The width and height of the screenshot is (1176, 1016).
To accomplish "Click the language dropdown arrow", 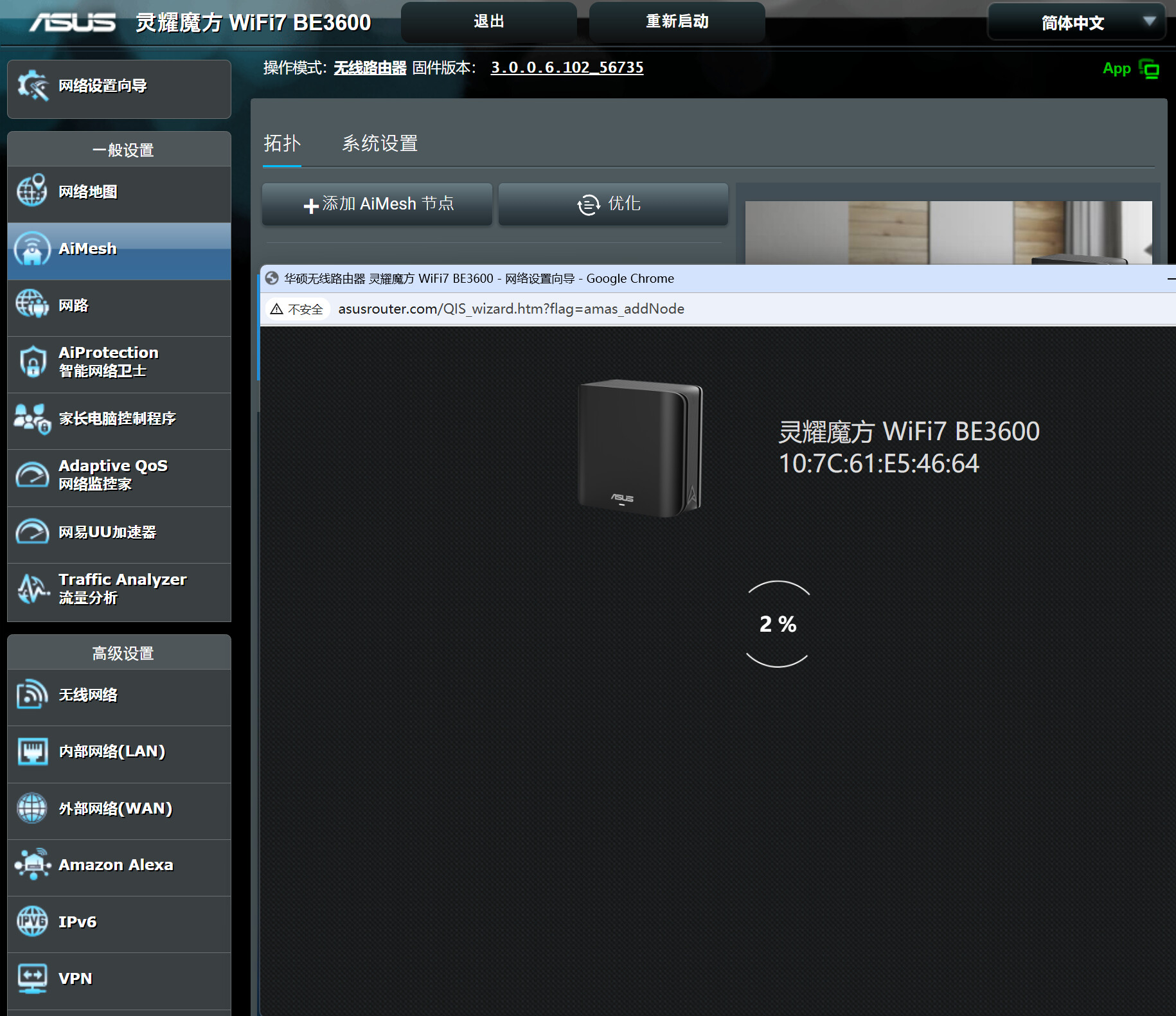I will (x=1150, y=21).
